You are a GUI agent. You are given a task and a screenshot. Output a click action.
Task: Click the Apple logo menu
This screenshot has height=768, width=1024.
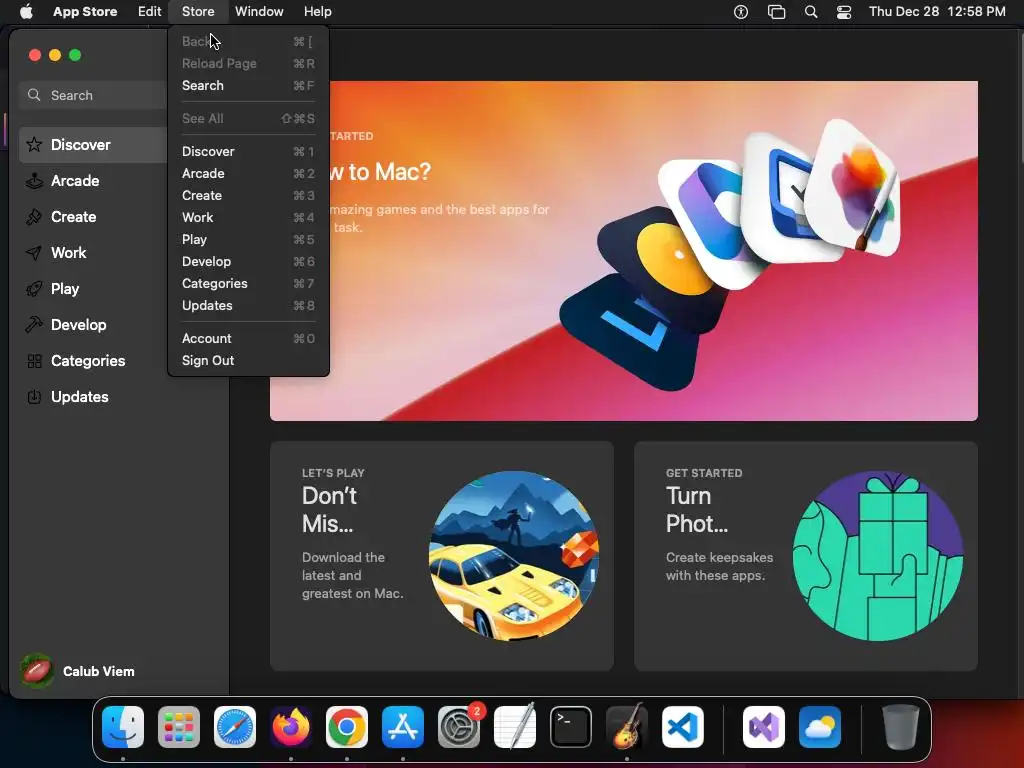(26, 11)
